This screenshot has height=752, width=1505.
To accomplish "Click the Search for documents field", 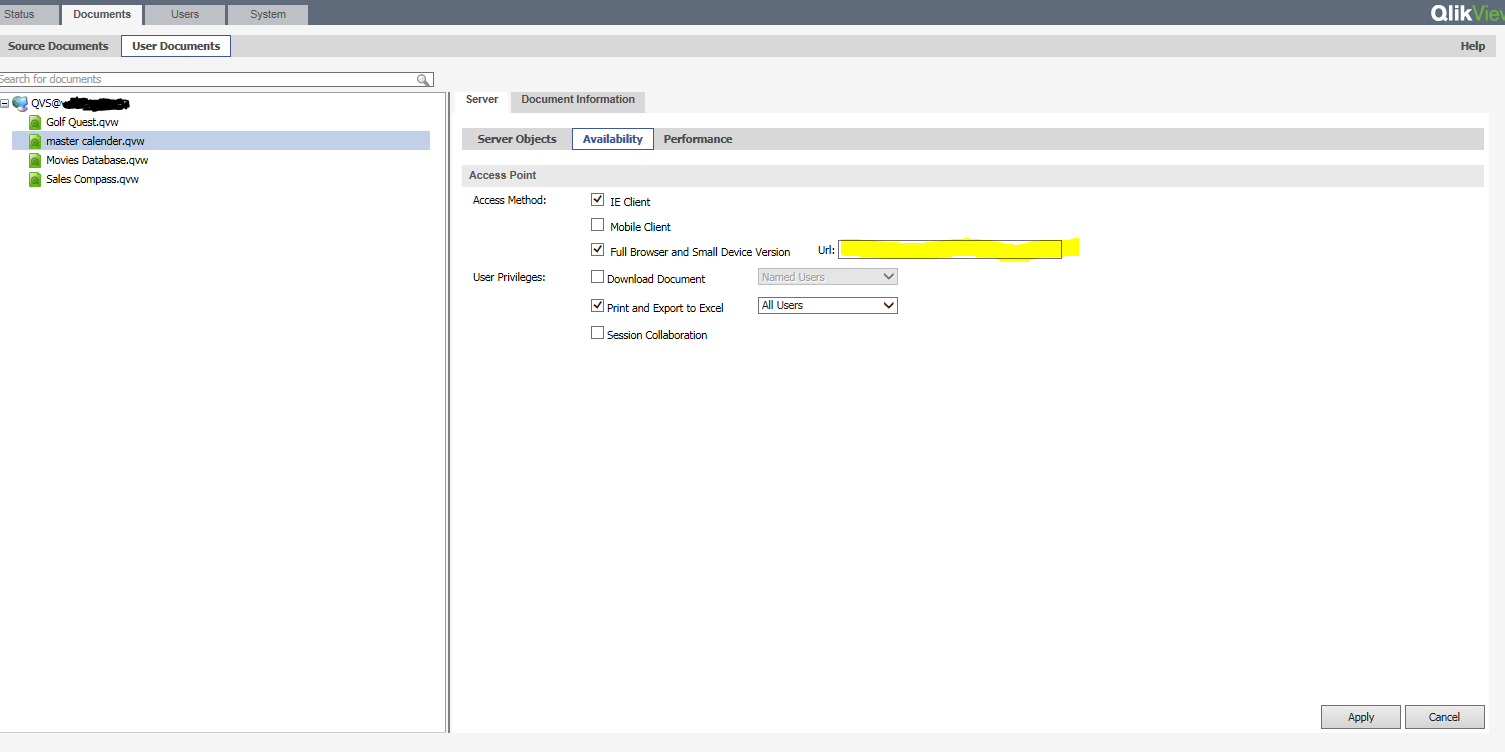I will click(215, 79).
